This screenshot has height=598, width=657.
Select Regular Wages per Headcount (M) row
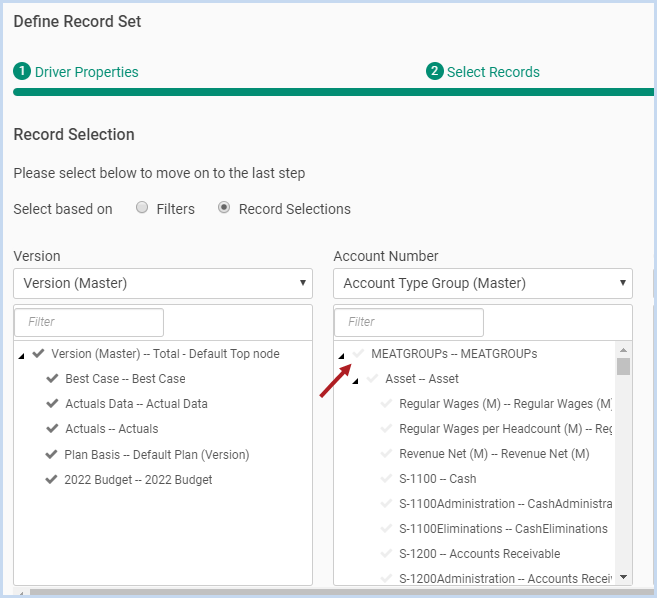pyautogui.click(x=505, y=429)
